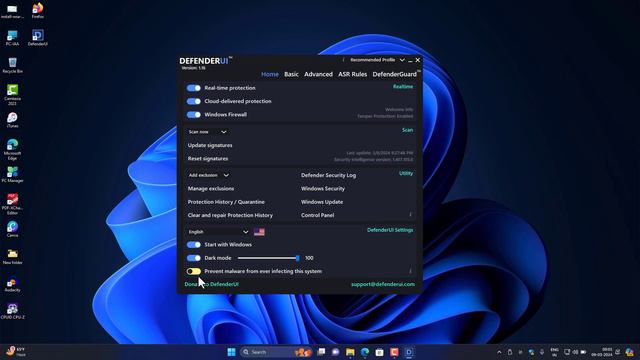Click Update signatures
Viewport: 640px width, 360px height.
pyautogui.click(x=210, y=145)
